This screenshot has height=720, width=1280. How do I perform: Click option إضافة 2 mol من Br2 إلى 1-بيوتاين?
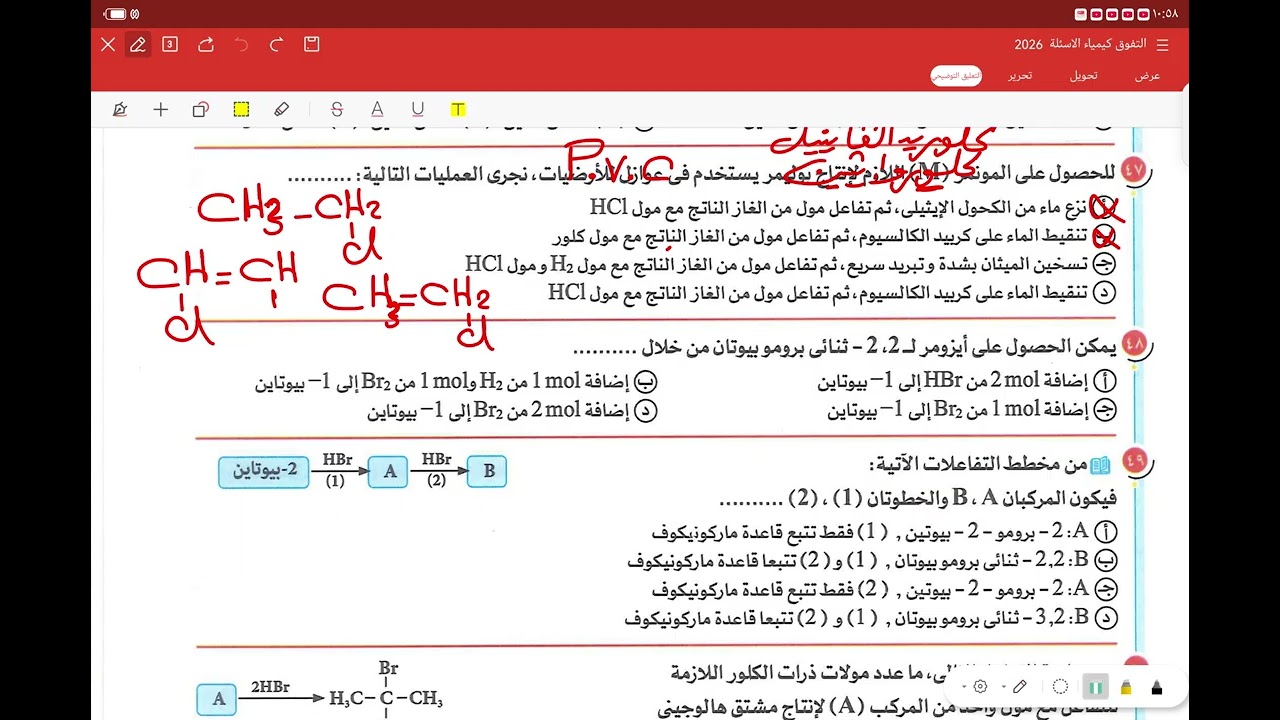tap(513, 411)
